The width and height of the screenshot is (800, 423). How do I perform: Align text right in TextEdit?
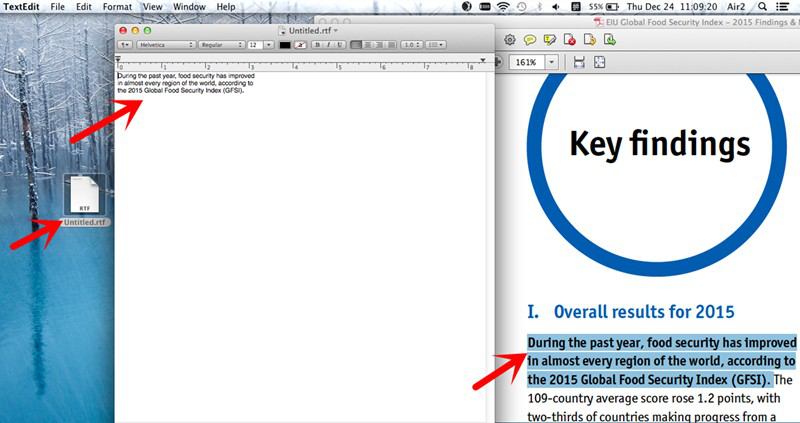[379, 45]
